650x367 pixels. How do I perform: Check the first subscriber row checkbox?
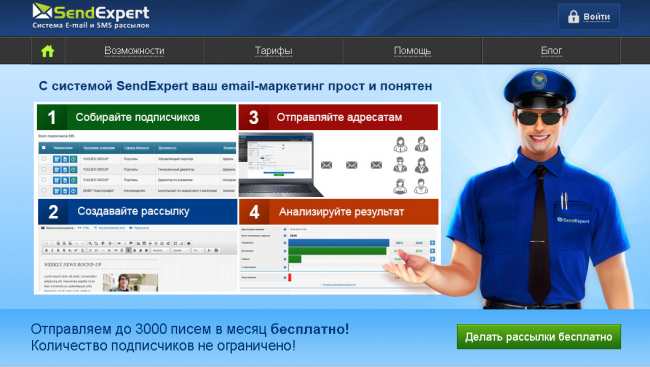pos(44,159)
